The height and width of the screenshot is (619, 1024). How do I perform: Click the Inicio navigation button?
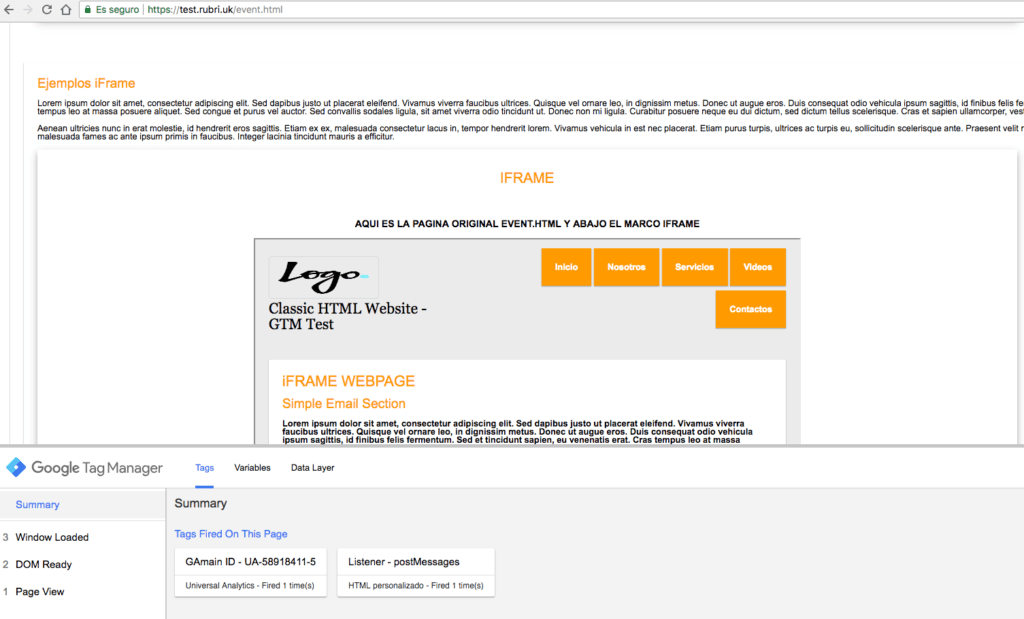[566, 267]
